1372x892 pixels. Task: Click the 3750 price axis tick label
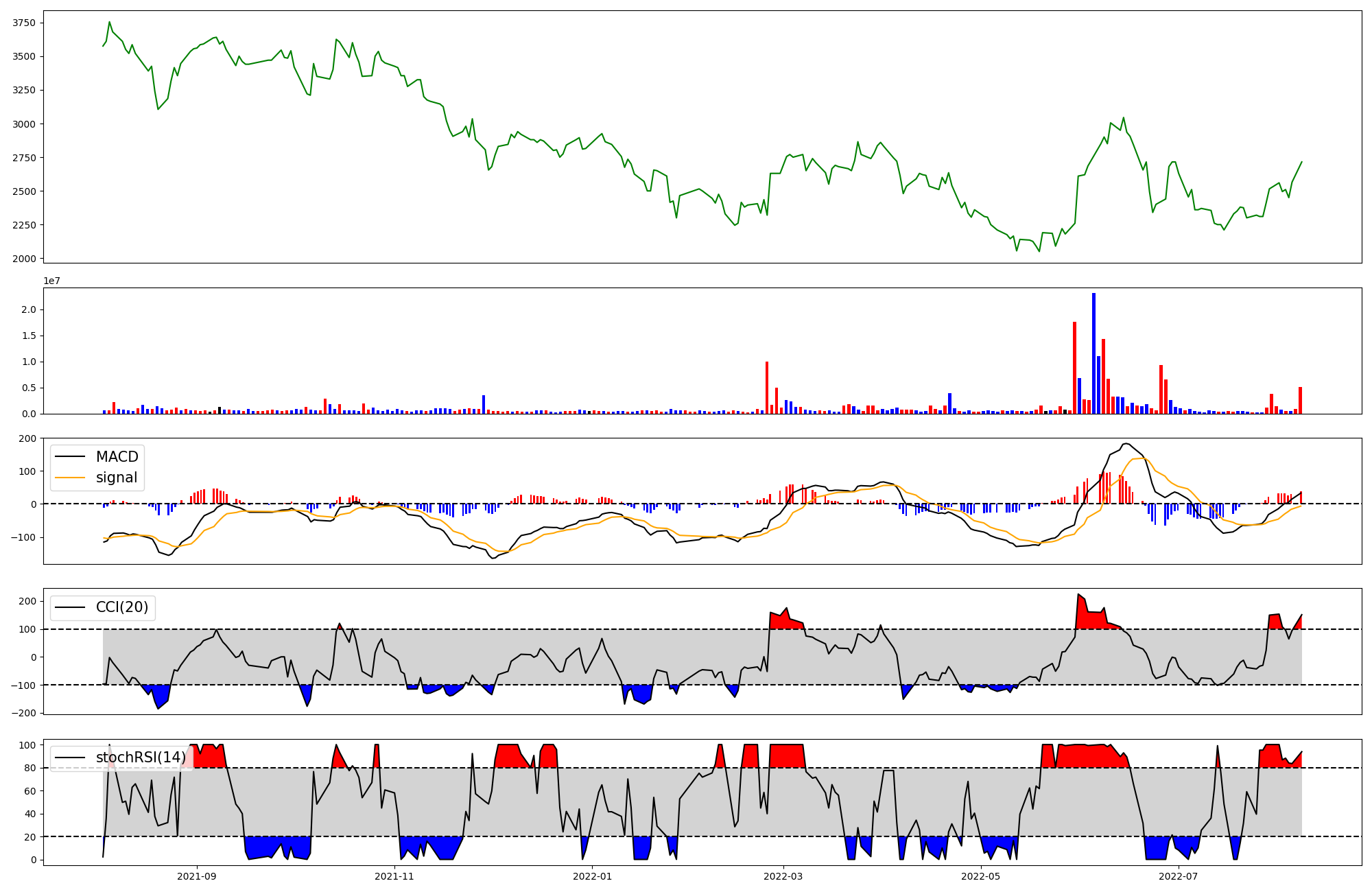[24, 23]
